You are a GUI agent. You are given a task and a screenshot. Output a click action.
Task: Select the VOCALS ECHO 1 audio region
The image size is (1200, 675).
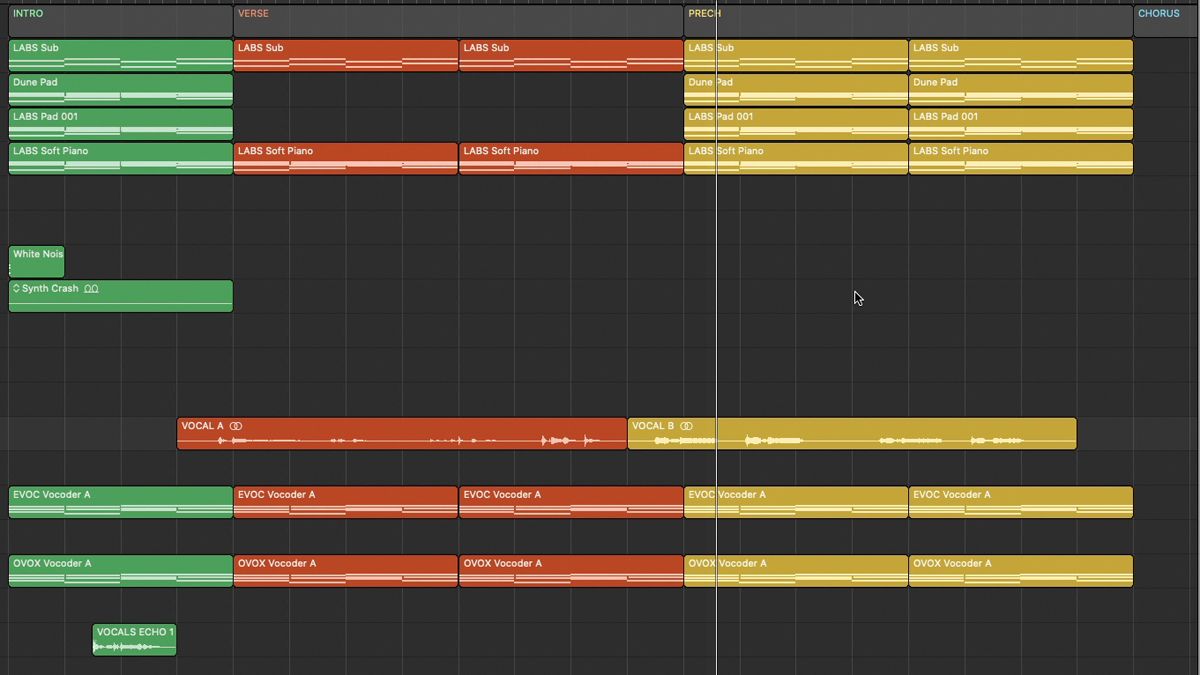point(133,638)
